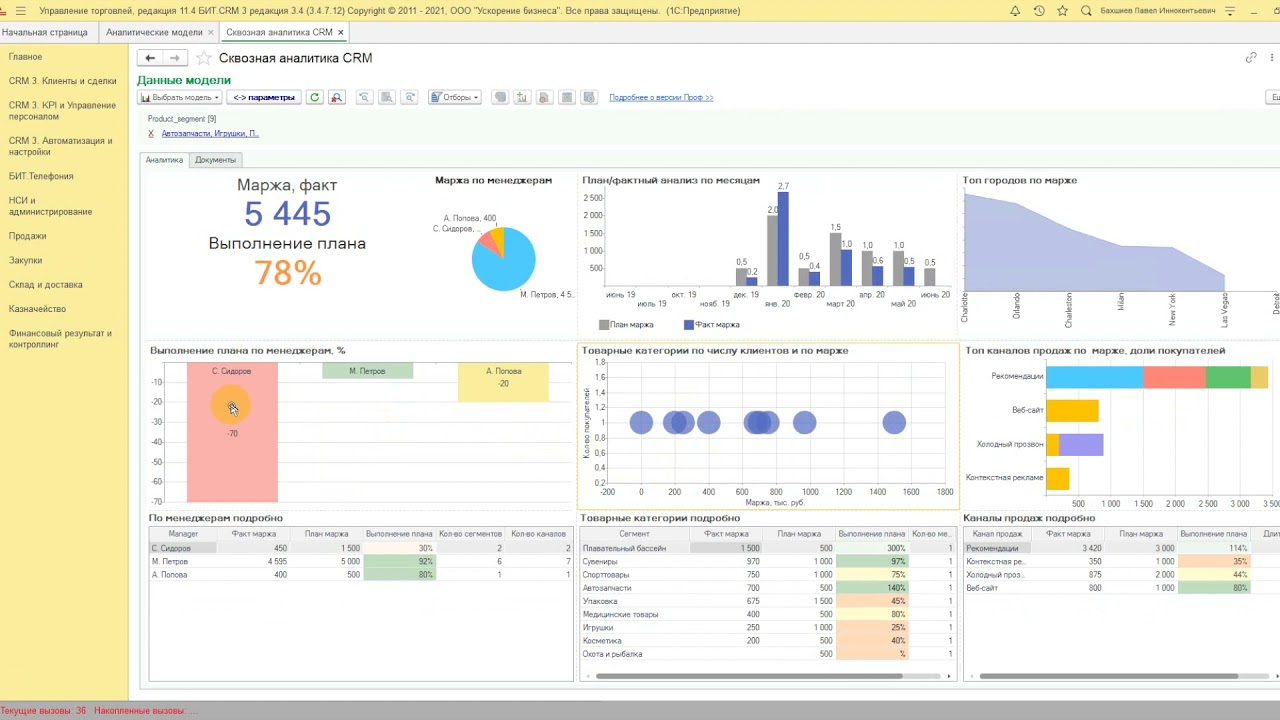Open Продажи section
The image size is (1280, 720).
(28, 236)
